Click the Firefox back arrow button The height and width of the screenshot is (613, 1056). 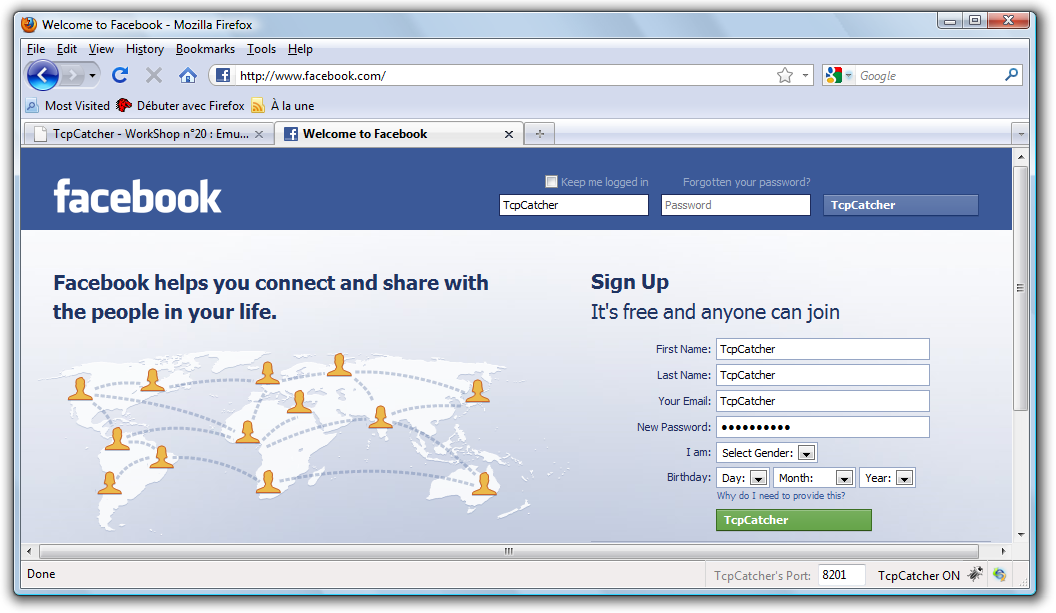point(43,75)
